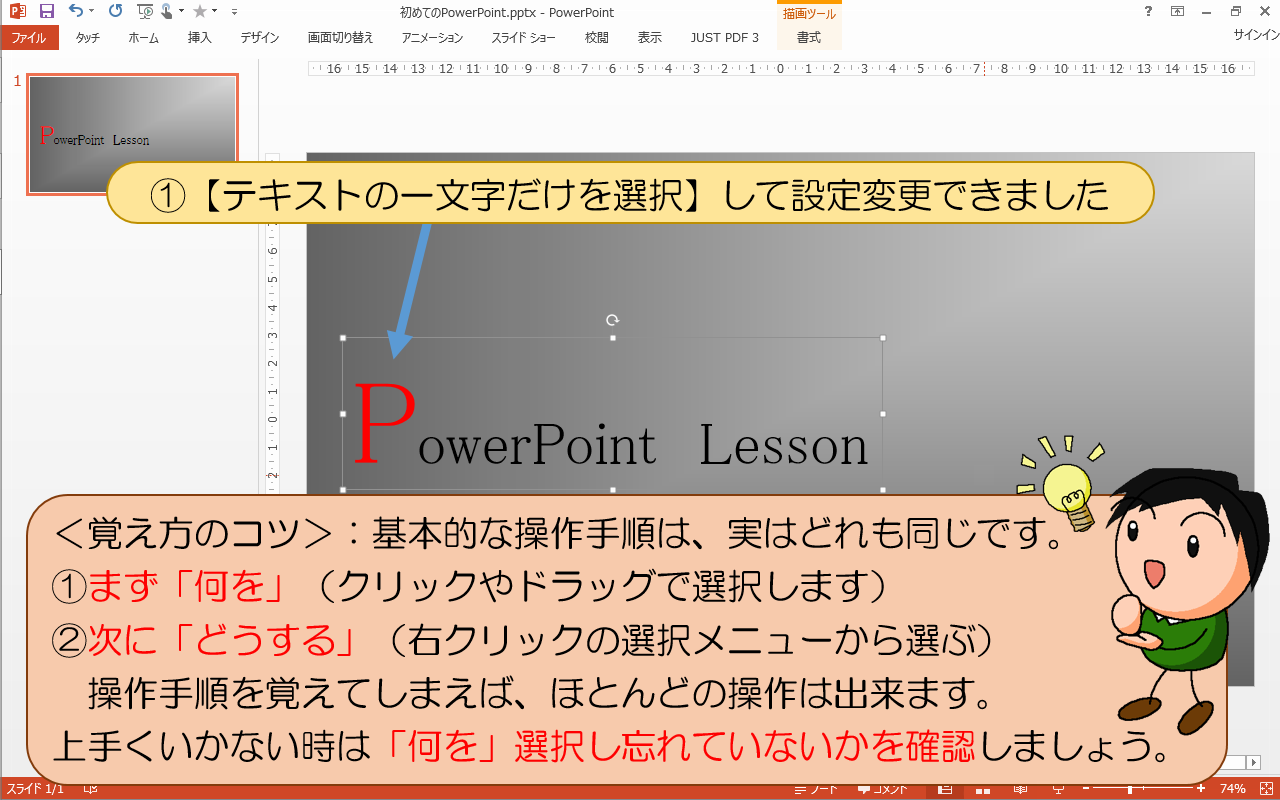Click the サインイン sign-in link
This screenshot has width=1280, height=800.
pos(1256,34)
